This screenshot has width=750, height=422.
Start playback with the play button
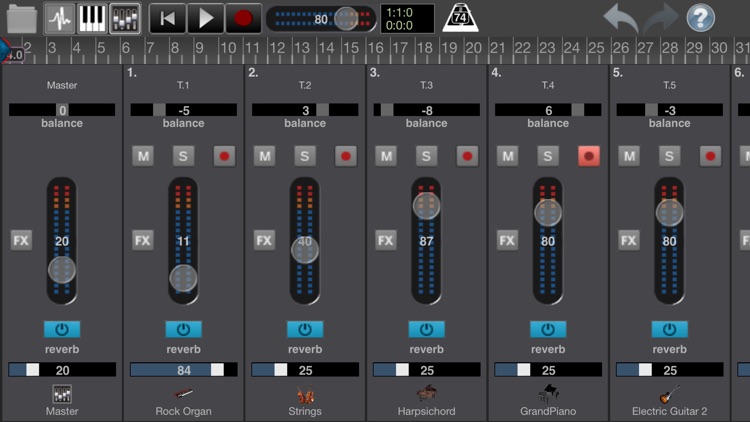point(206,19)
